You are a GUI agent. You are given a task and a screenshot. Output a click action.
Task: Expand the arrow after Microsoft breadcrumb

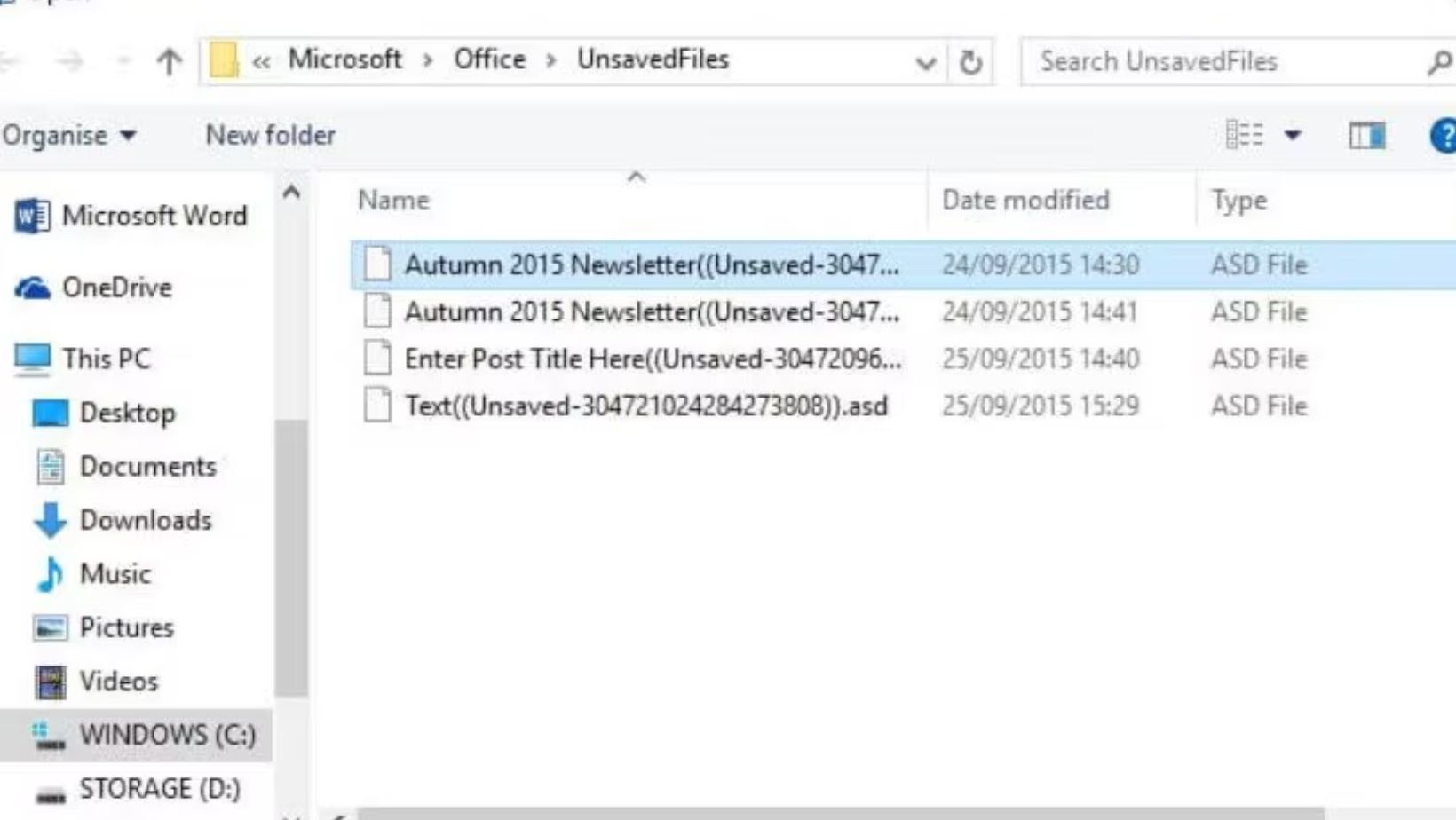coord(428,60)
